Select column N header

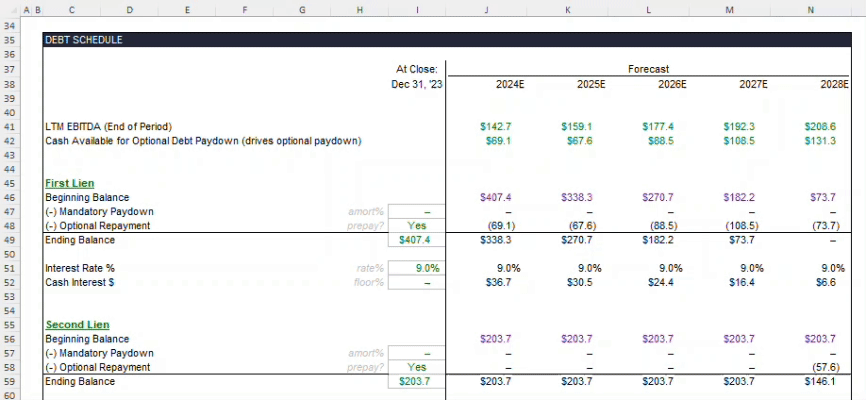click(810, 9)
